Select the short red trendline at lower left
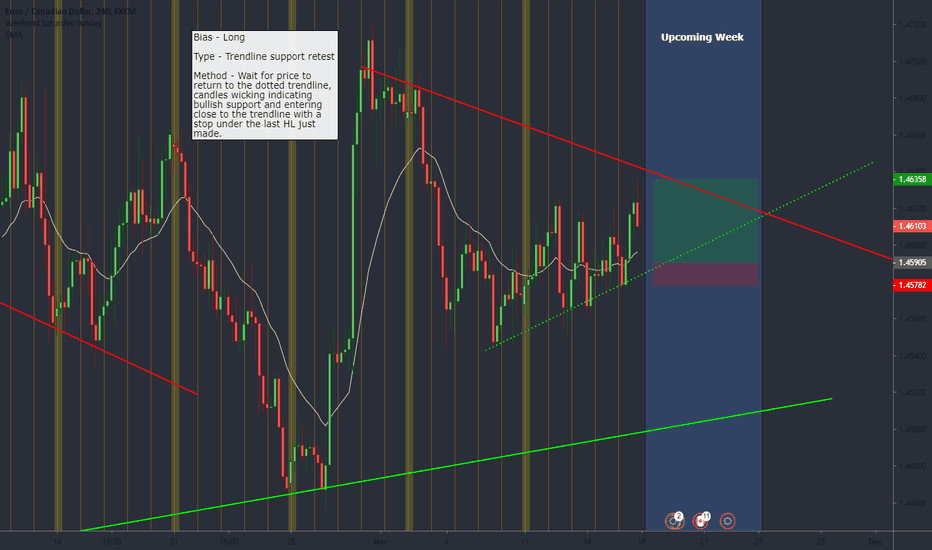Screen dimensions: 932x550 (100, 350)
